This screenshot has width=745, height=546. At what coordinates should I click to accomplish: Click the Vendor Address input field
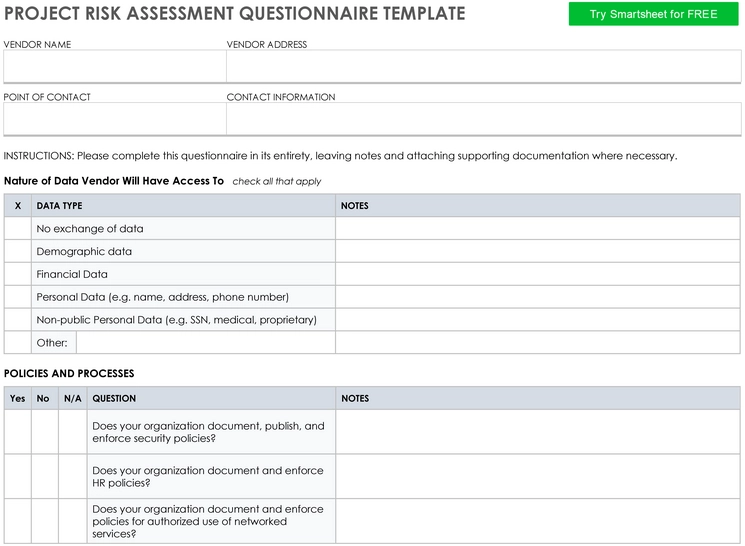tap(483, 66)
